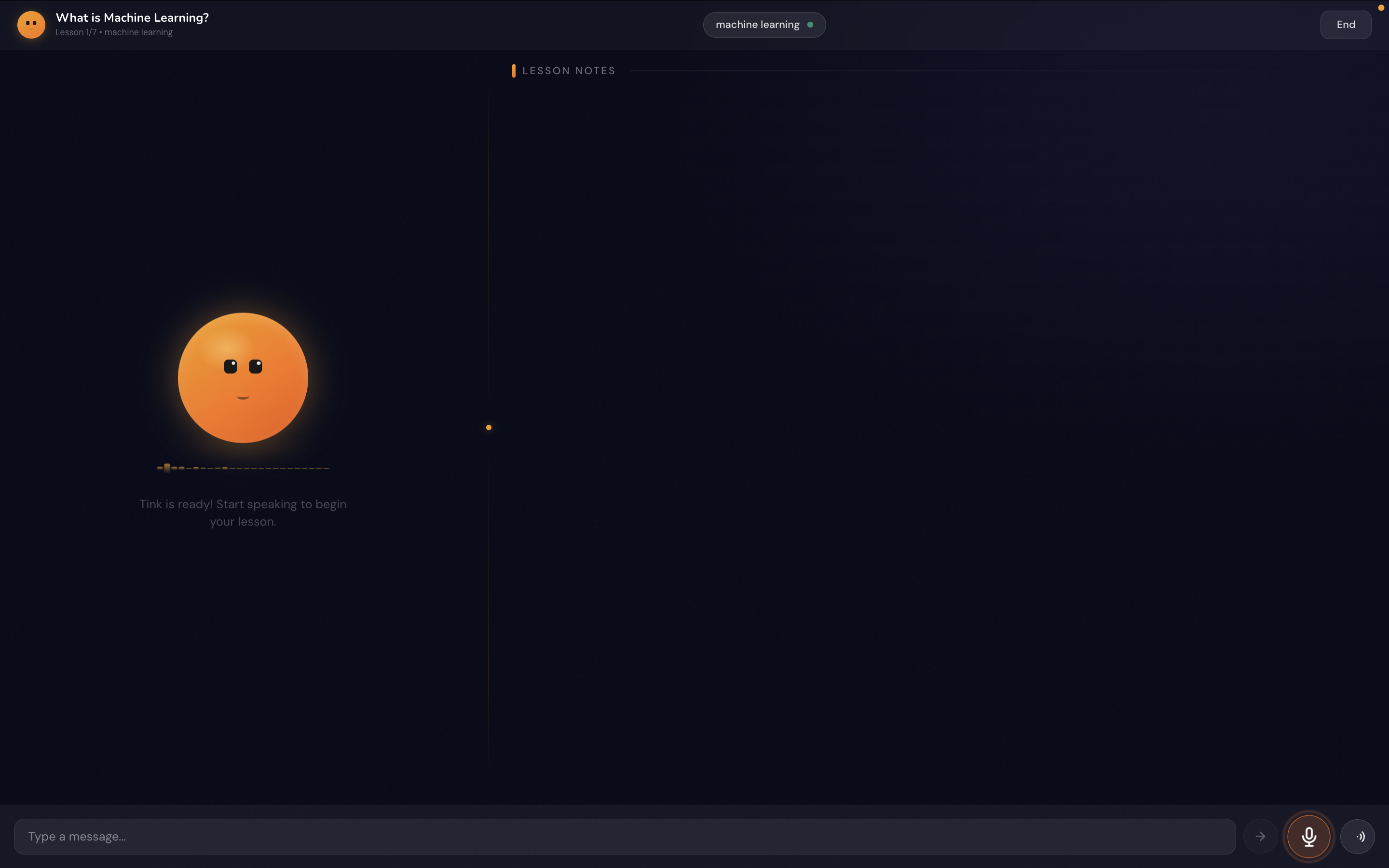This screenshot has height=868, width=1389.
Task: Open the machine learning topic pill
Action: (x=757, y=25)
